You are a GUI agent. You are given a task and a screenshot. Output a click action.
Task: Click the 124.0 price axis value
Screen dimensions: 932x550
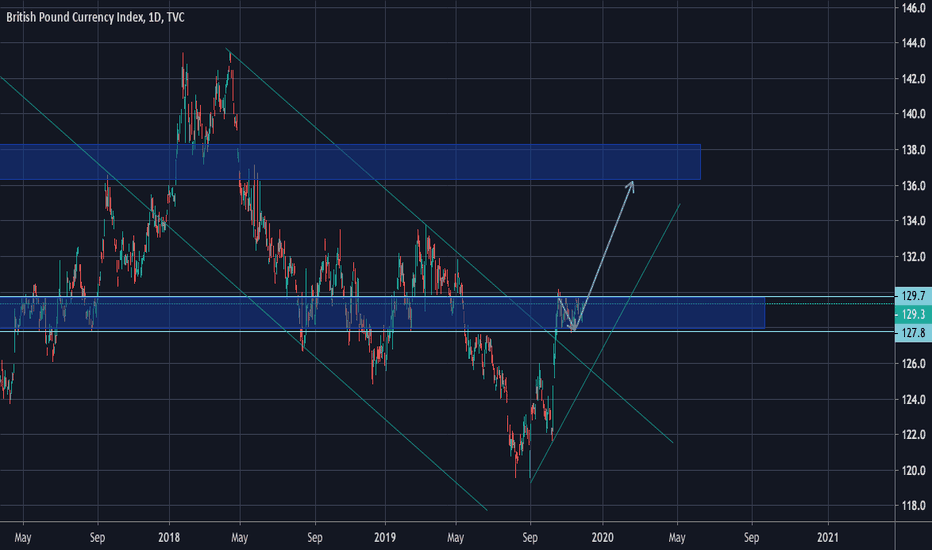click(x=914, y=399)
